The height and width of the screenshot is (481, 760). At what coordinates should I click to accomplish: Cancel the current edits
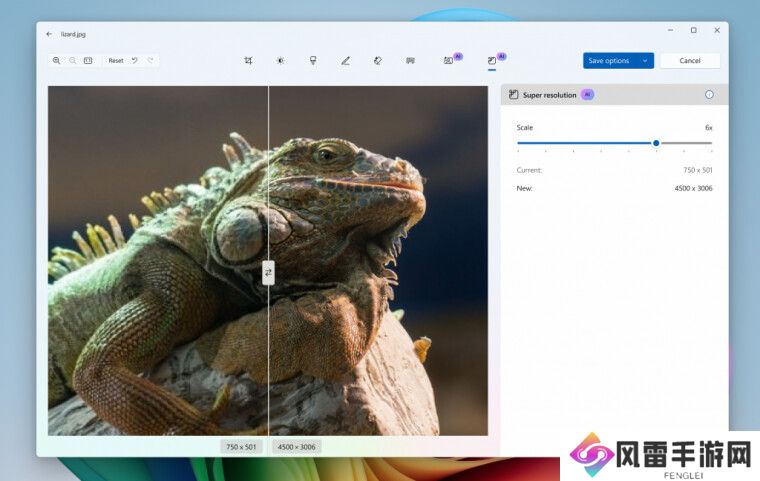coord(690,61)
